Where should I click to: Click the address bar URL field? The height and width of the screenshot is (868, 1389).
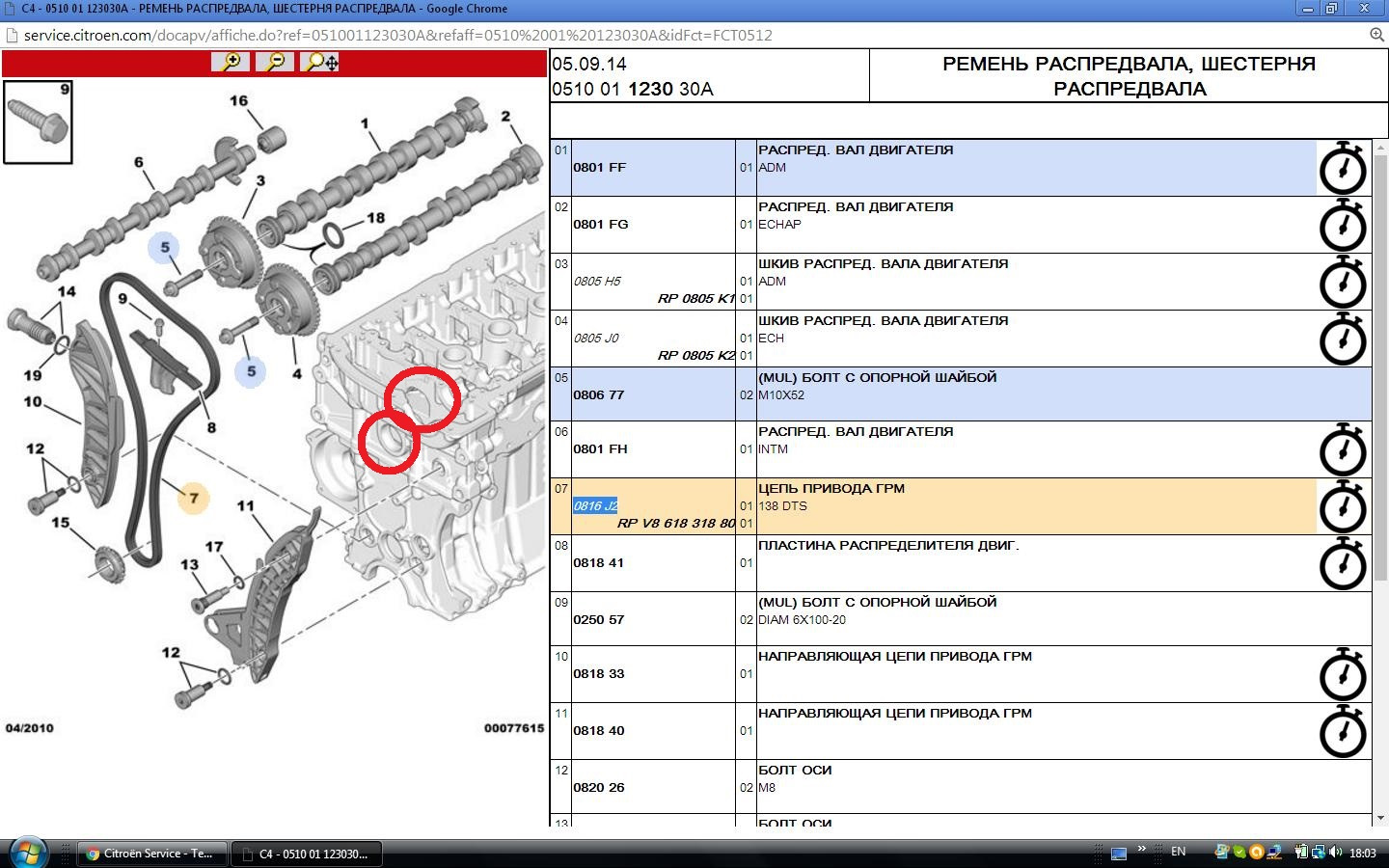click(685, 36)
